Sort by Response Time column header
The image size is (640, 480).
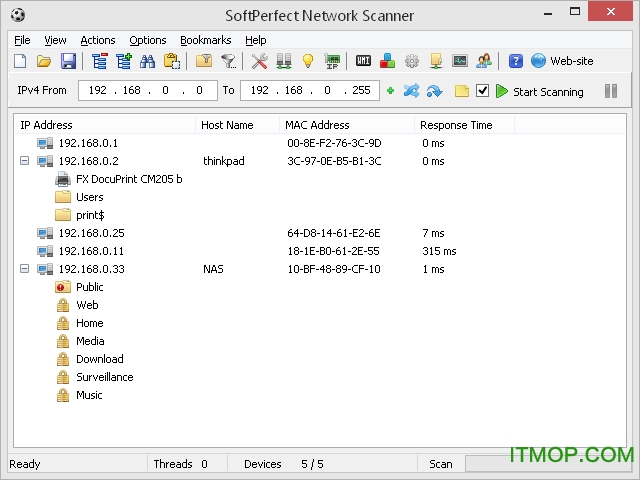pos(465,125)
